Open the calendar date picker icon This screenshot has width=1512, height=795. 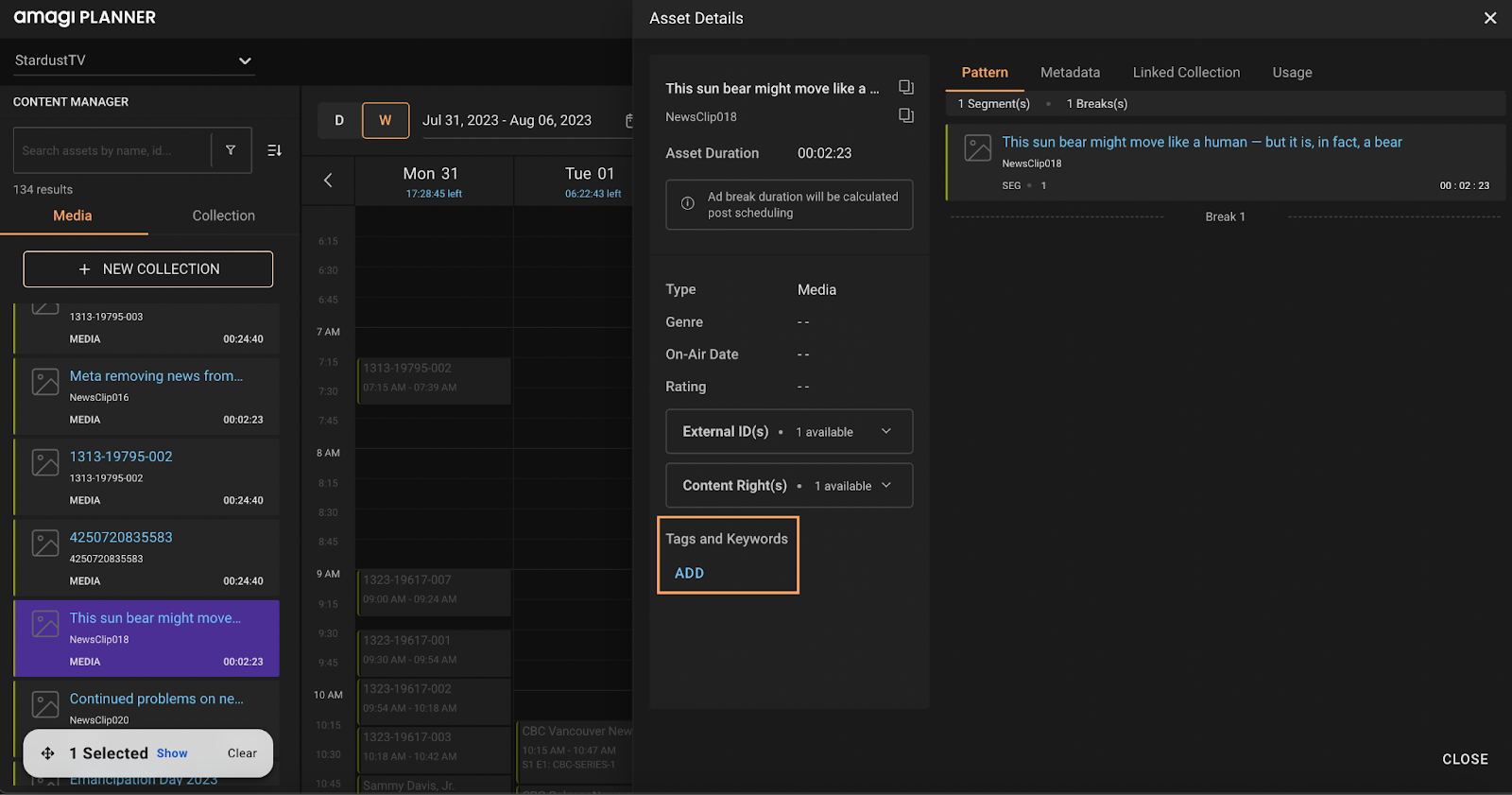click(x=628, y=121)
